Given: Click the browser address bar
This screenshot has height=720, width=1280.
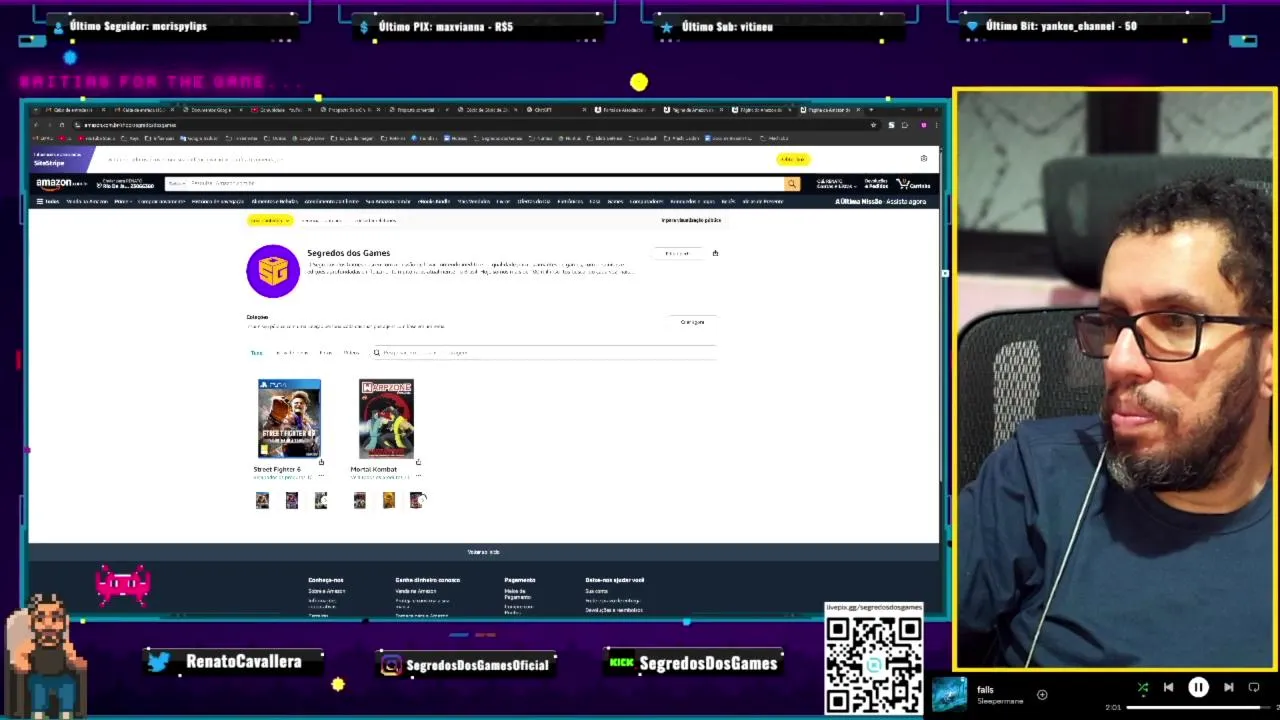Looking at the screenshot, I should click(x=470, y=125).
